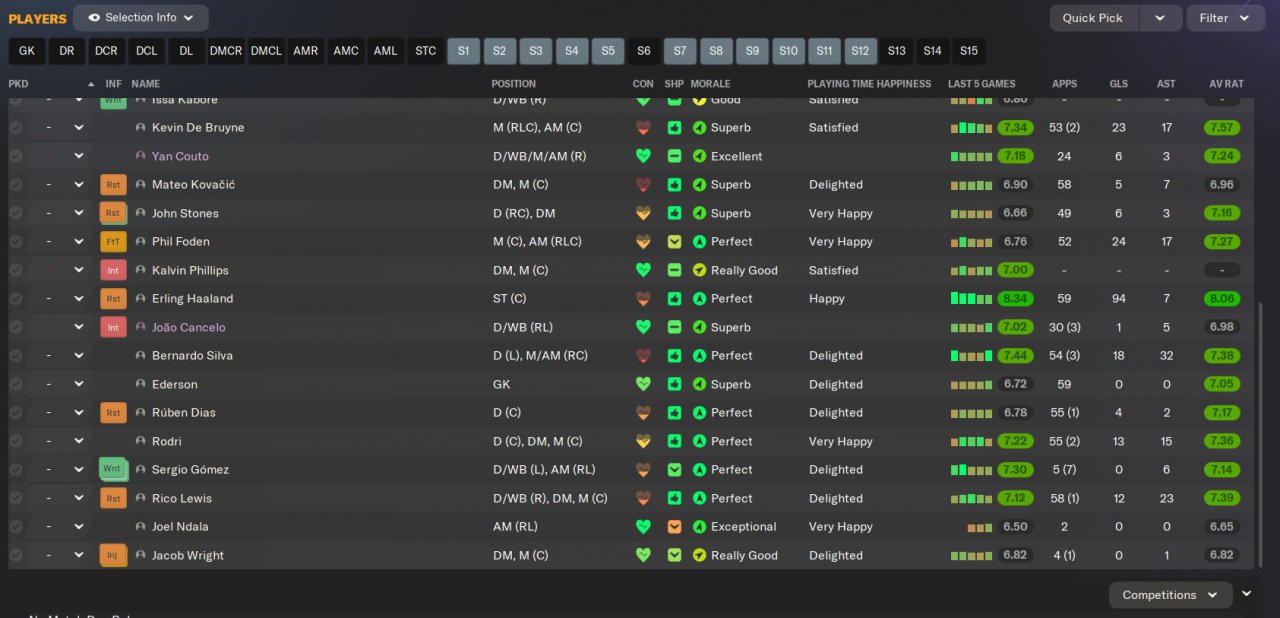Select substitute slot S6
The width and height of the screenshot is (1280, 618).
tap(643, 51)
